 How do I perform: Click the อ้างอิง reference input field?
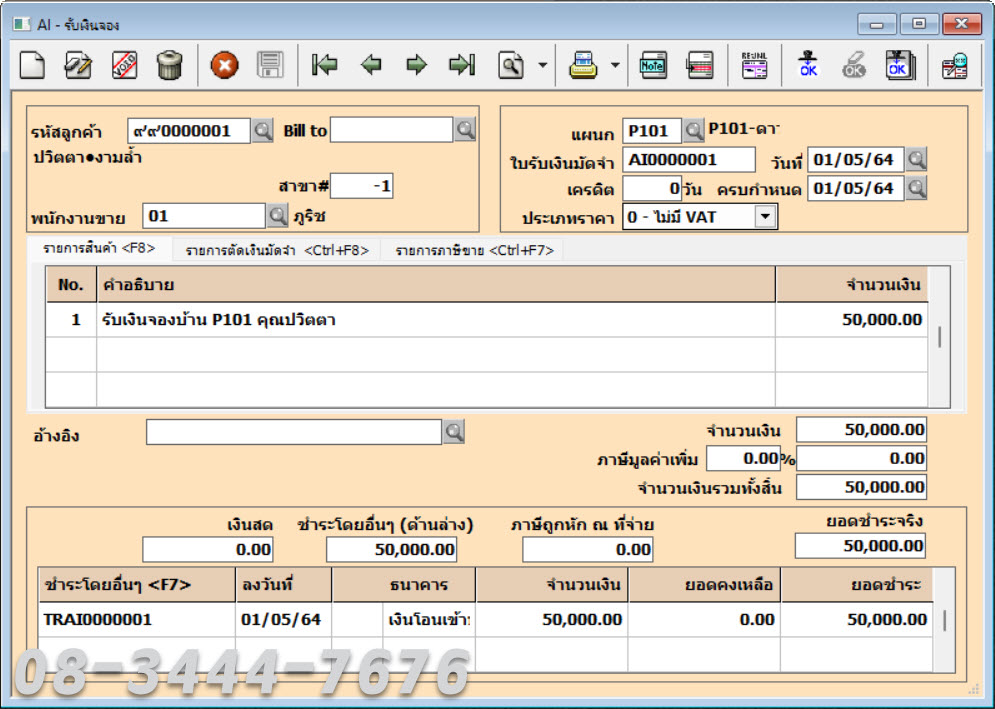[294, 432]
